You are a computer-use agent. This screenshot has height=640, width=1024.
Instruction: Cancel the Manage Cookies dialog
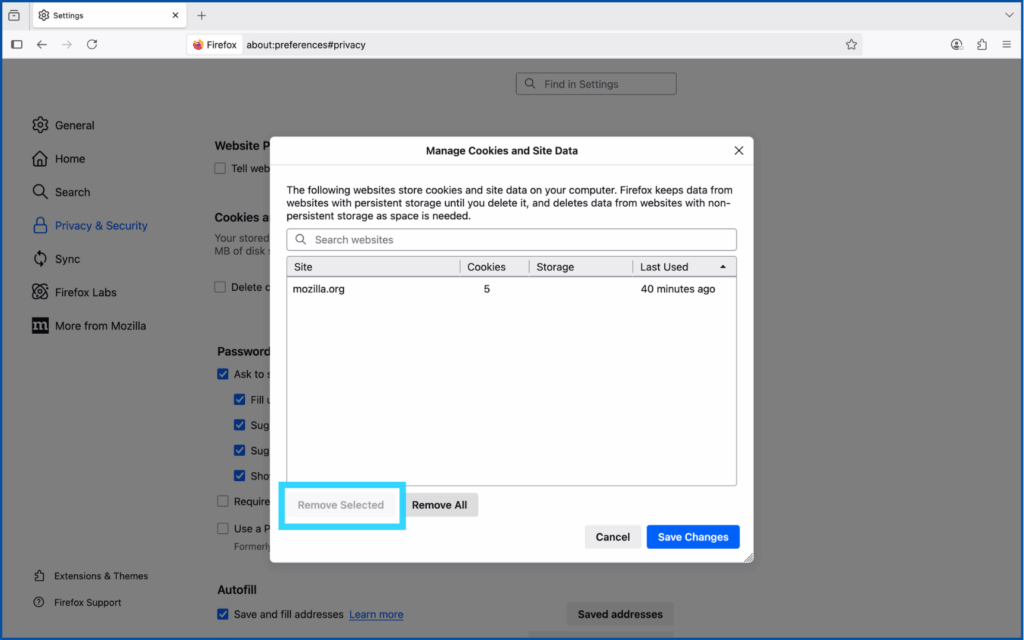612,537
